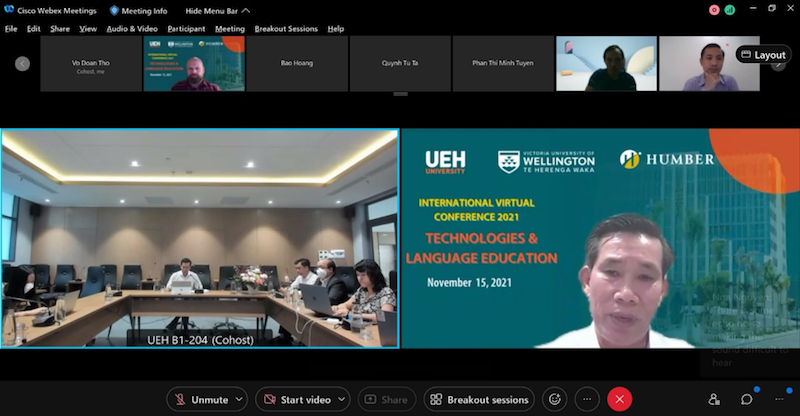Select Phan Thi Minh Tuyen participant tile

(503, 64)
